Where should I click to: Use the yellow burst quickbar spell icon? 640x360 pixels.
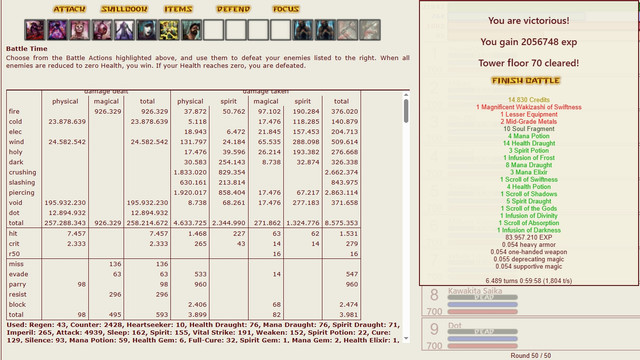click(x=169, y=30)
